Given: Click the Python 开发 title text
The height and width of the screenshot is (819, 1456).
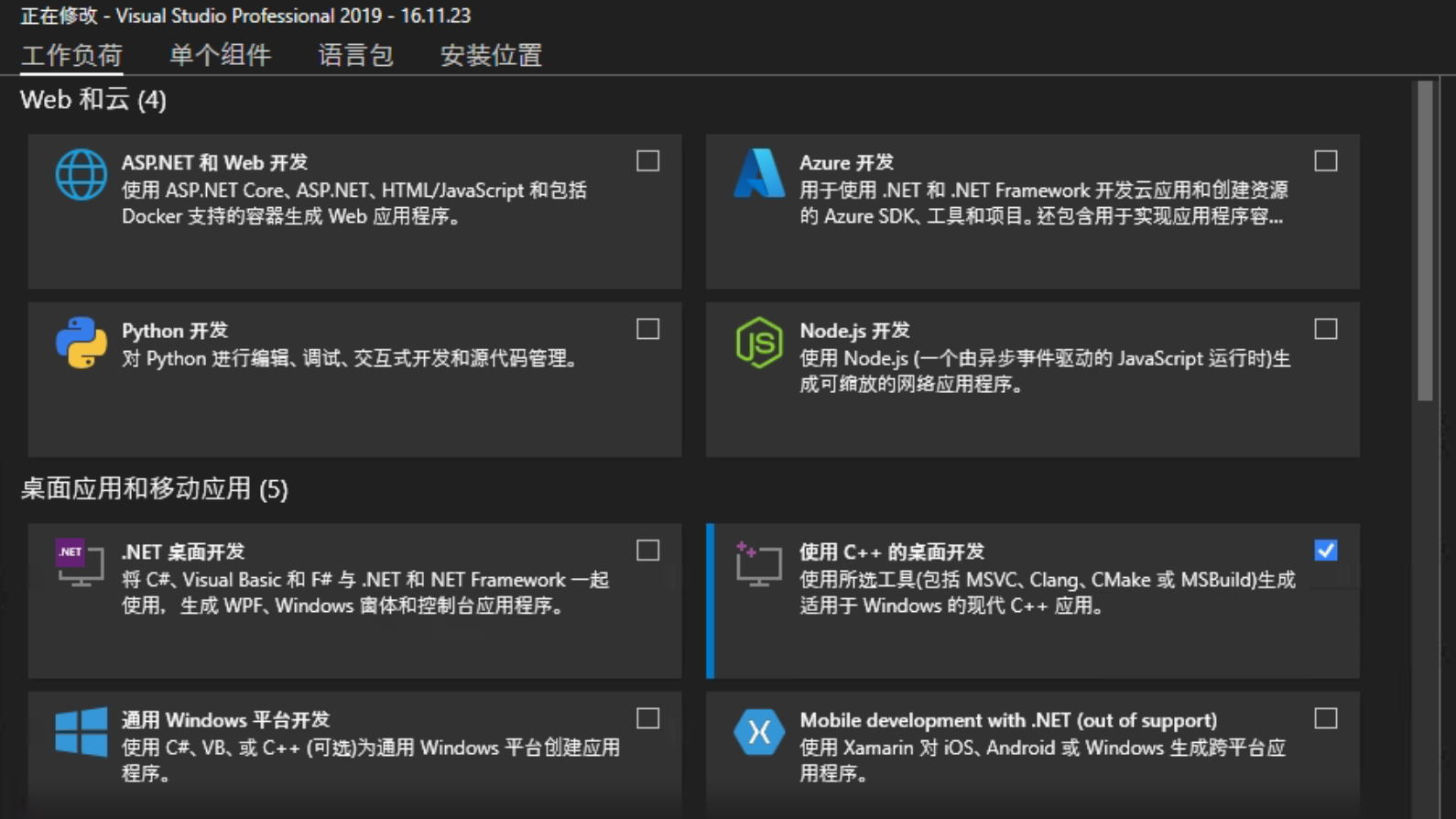Looking at the screenshot, I should coord(175,331).
